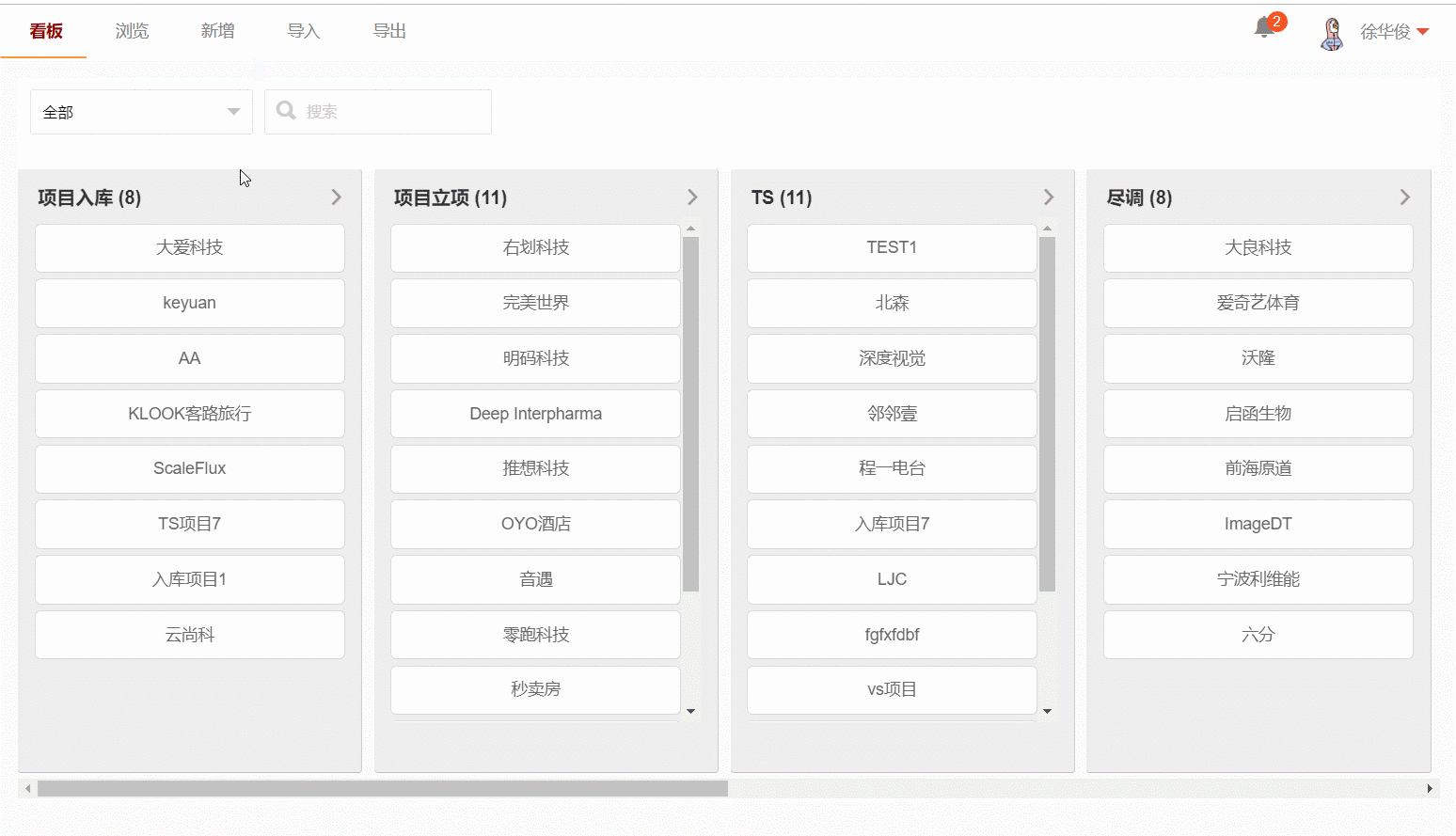Switch to the 看板 tab
Screen dimensions: 1456x836
pos(45,31)
